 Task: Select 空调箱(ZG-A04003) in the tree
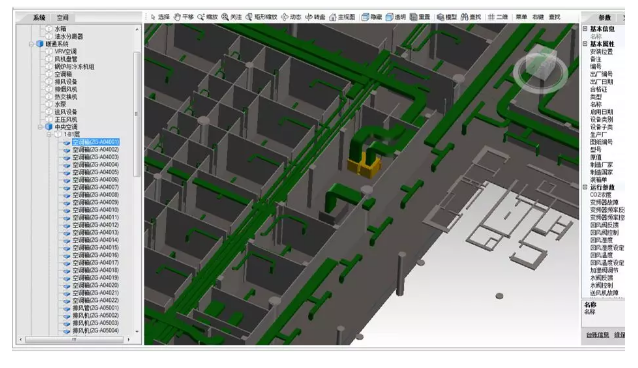96,158
